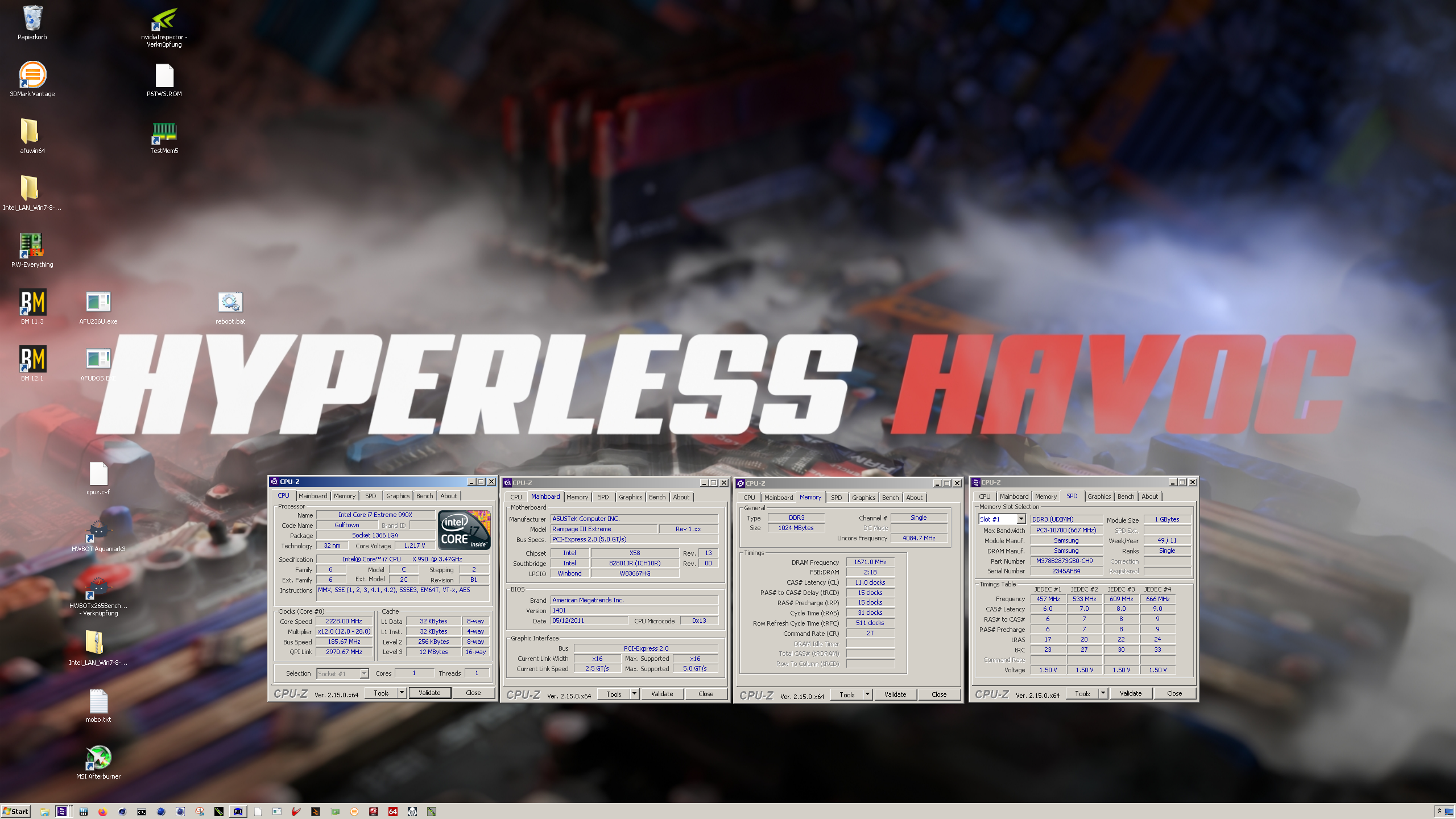Select the BM 11.3 shortcut icon
1456x819 pixels.
pos(32,307)
